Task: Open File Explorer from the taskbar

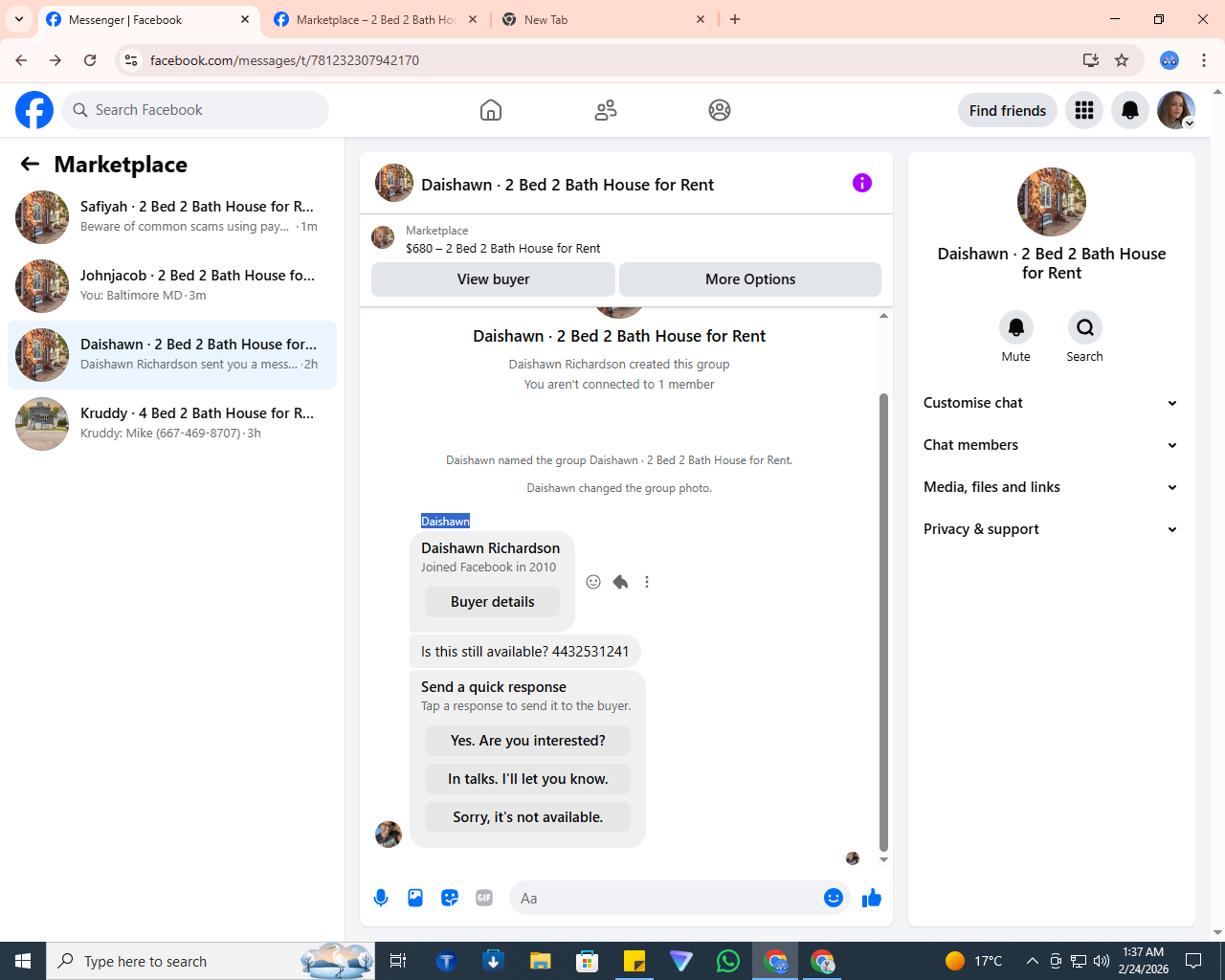Action: tap(541, 961)
